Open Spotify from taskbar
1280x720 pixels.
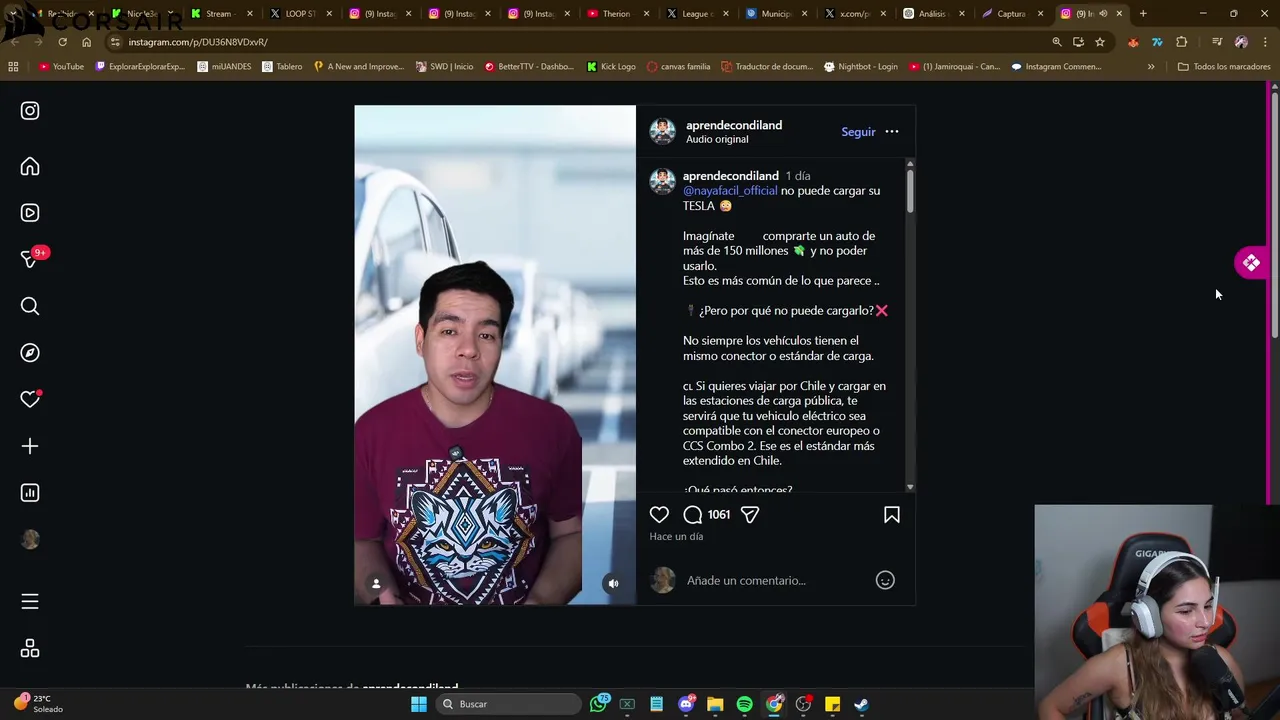(744, 704)
